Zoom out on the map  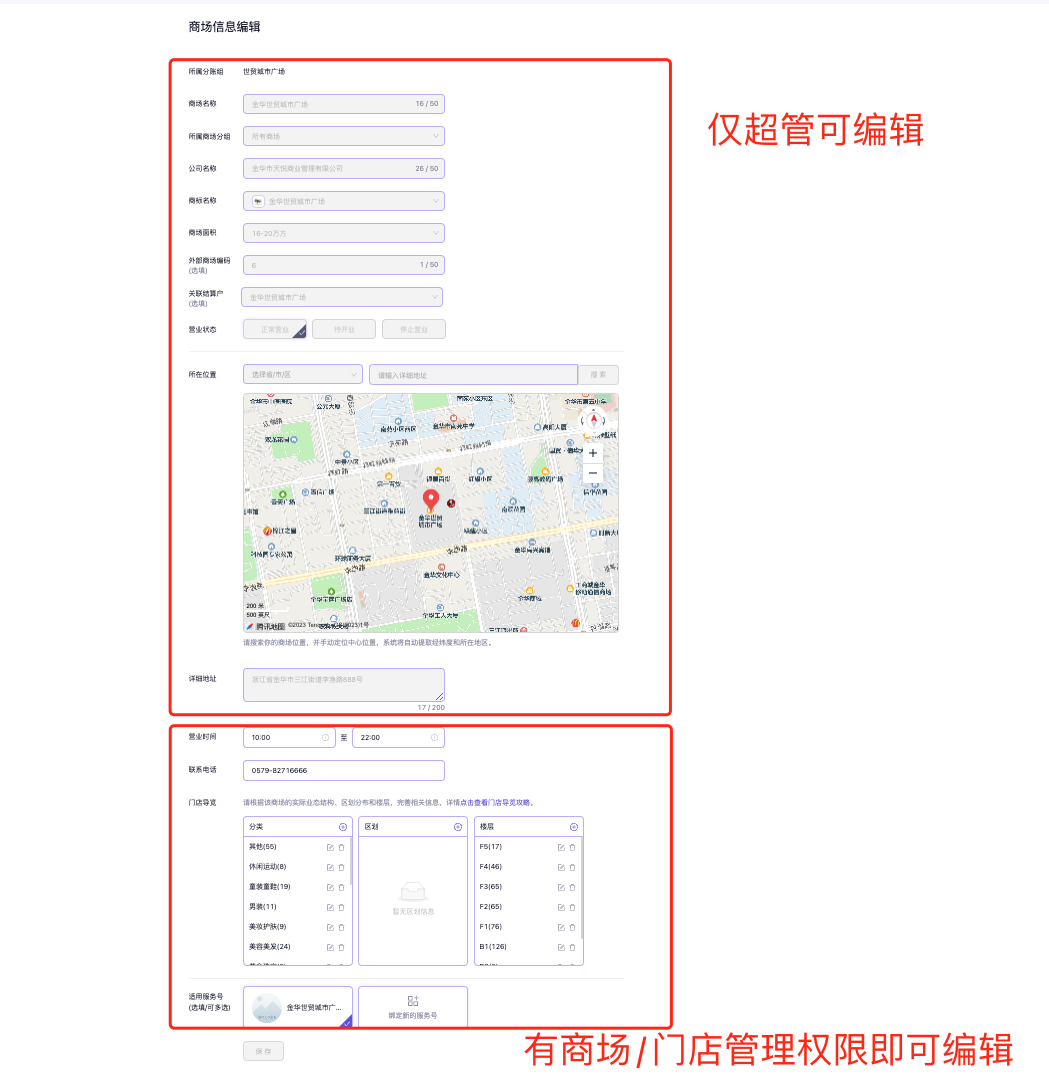593,473
